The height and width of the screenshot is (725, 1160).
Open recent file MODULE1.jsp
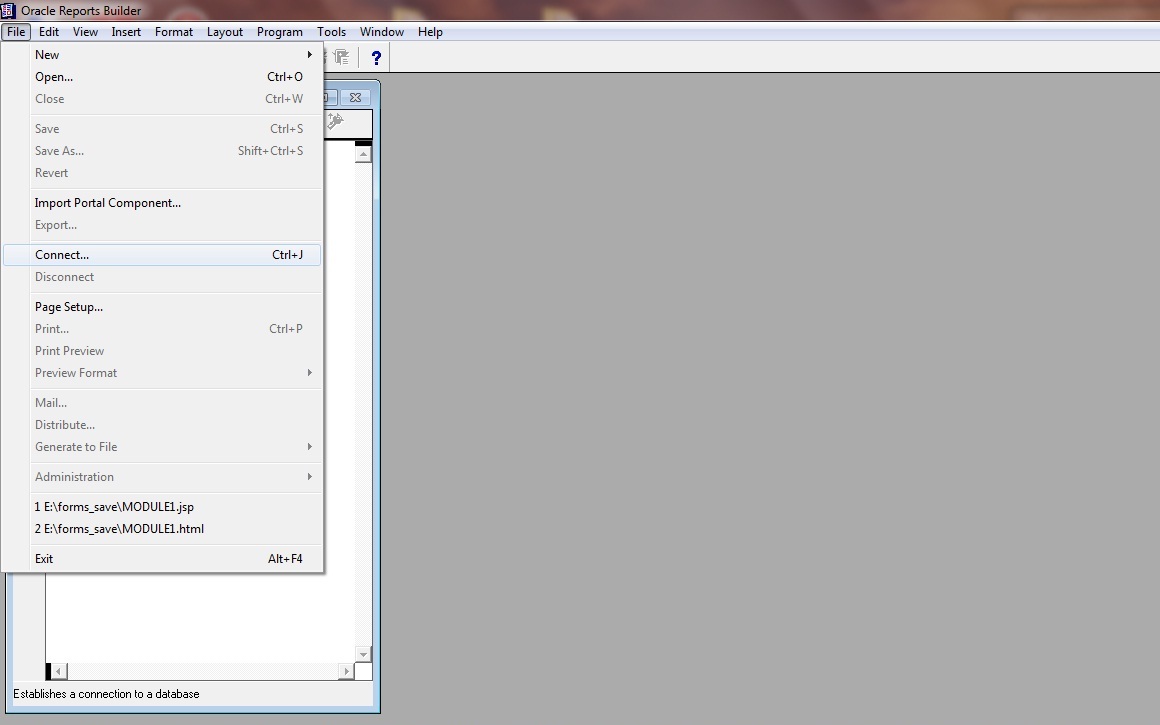tap(162, 507)
